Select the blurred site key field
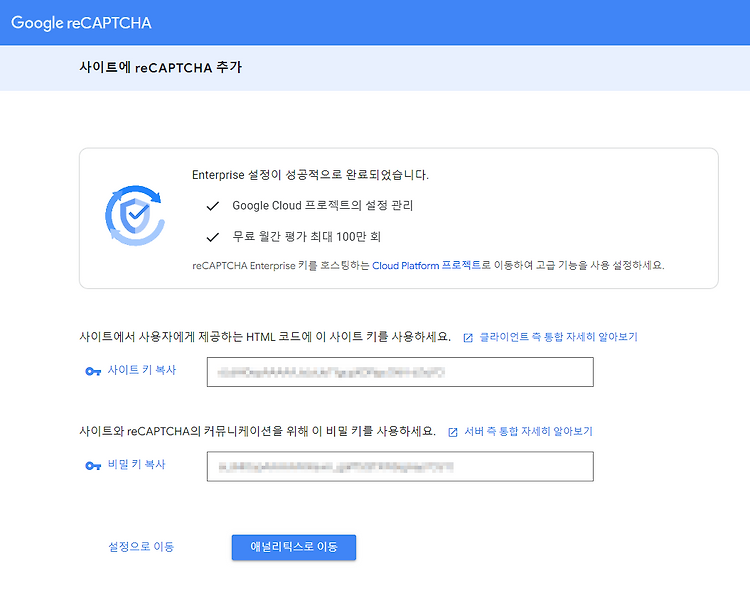 400,372
